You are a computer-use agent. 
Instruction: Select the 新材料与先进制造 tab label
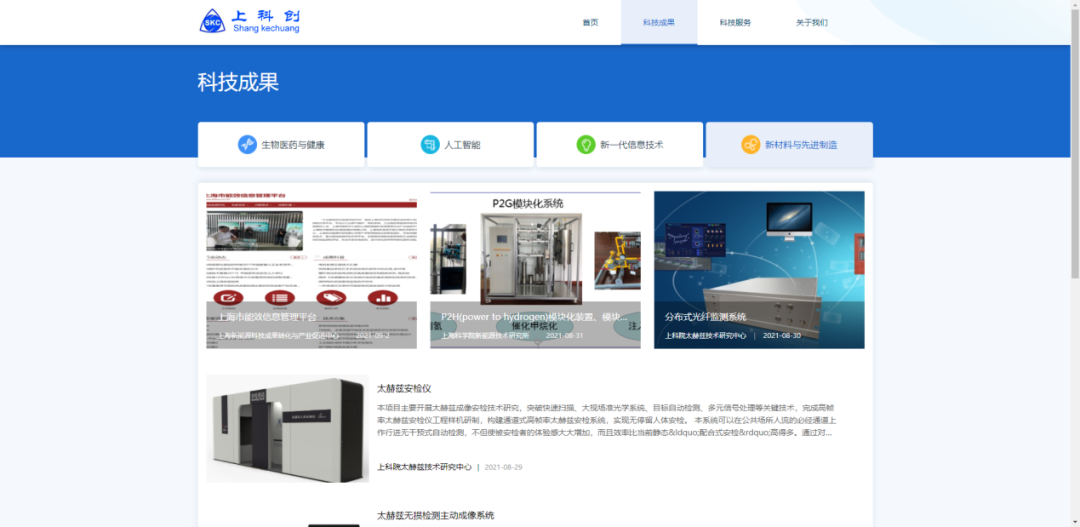point(801,145)
